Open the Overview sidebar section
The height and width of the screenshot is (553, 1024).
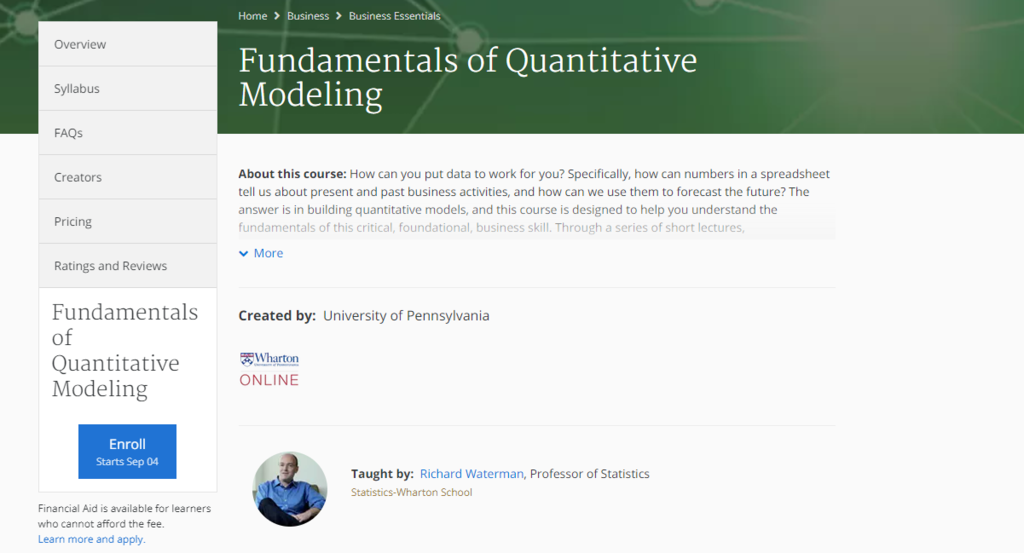pyautogui.click(x=128, y=44)
